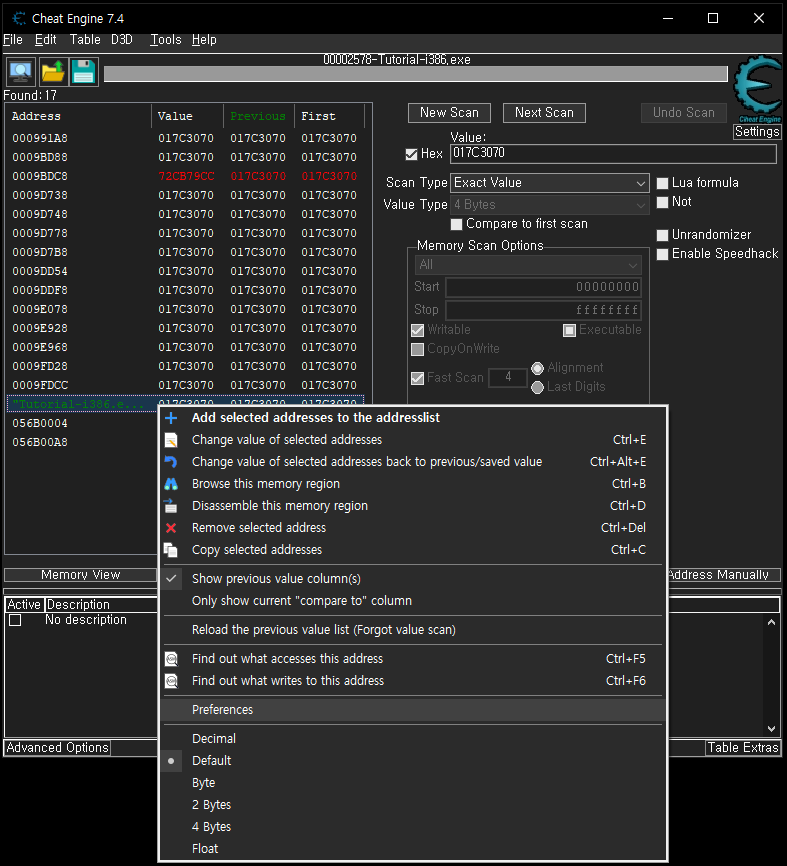Click the Memory View button
787x866 pixels.
81,575
